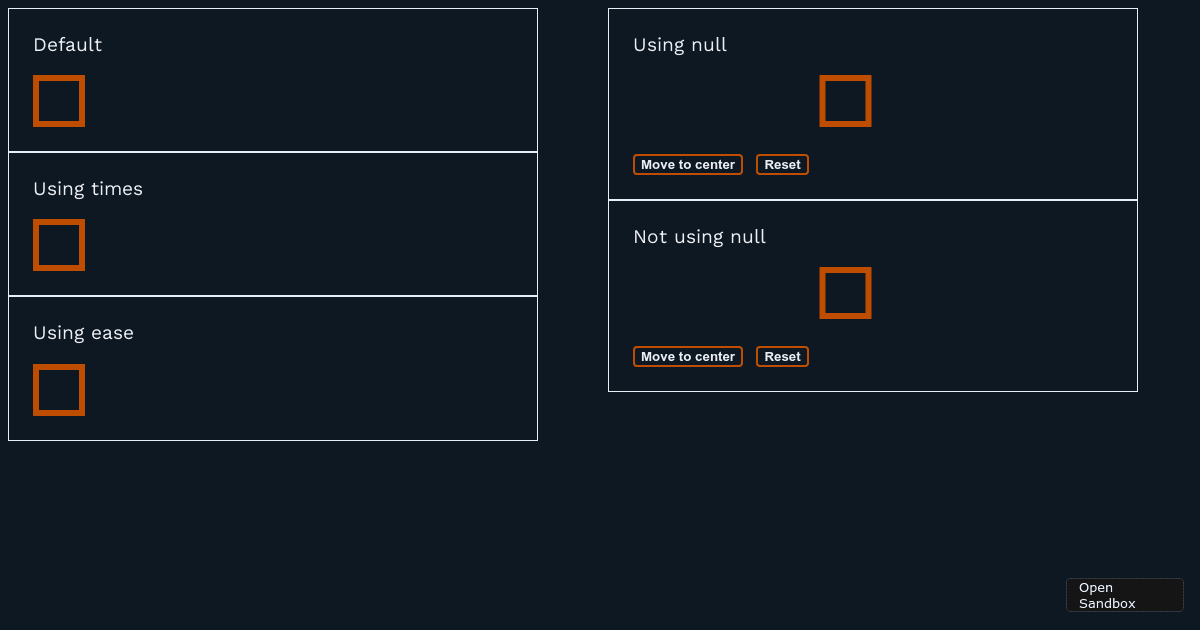Image resolution: width=1200 pixels, height=630 pixels.
Task: Click the Using times label
Action: coord(88,188)
